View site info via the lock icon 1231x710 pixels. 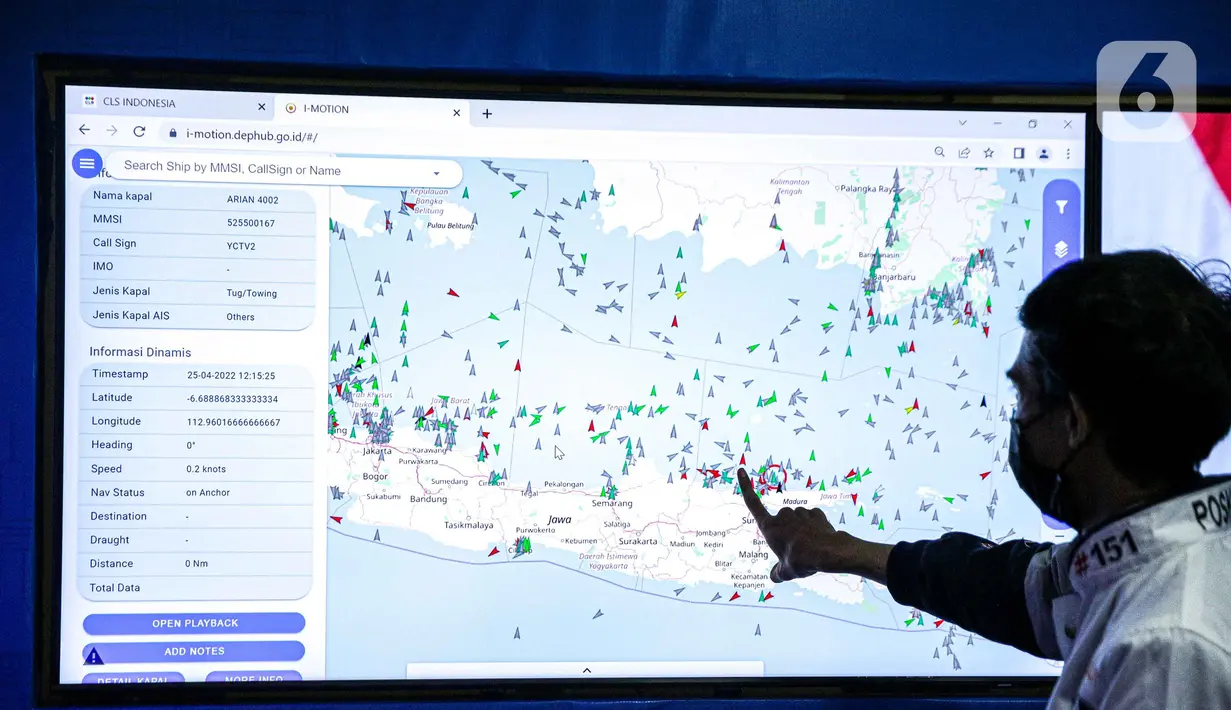tap(172, 133)
